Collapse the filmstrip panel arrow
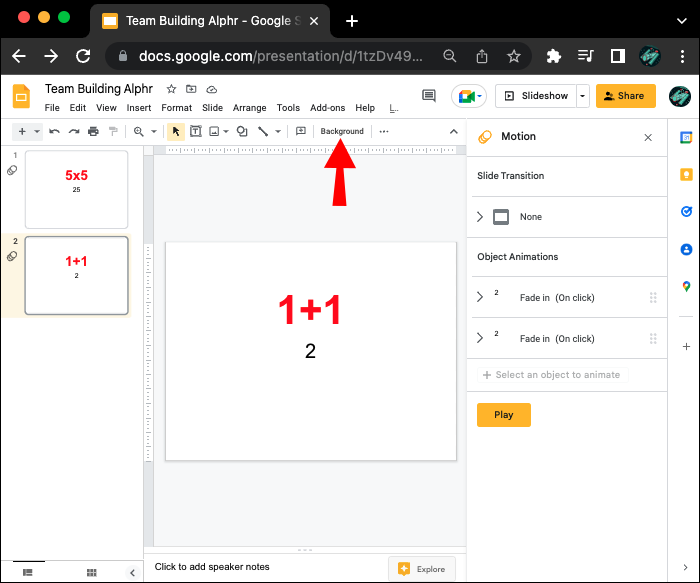The width and height of the screenshot is (700, 583). [x=132, y=572]
